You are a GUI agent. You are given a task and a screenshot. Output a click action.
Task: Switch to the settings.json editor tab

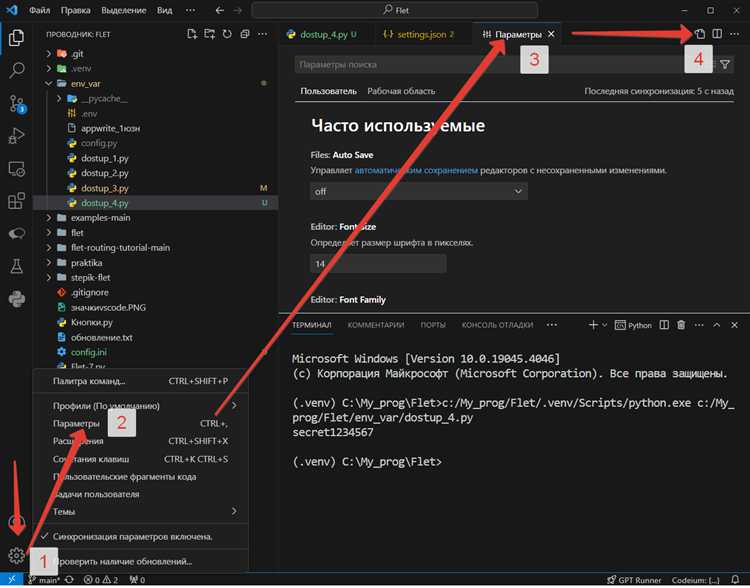(x=421, y=34)
